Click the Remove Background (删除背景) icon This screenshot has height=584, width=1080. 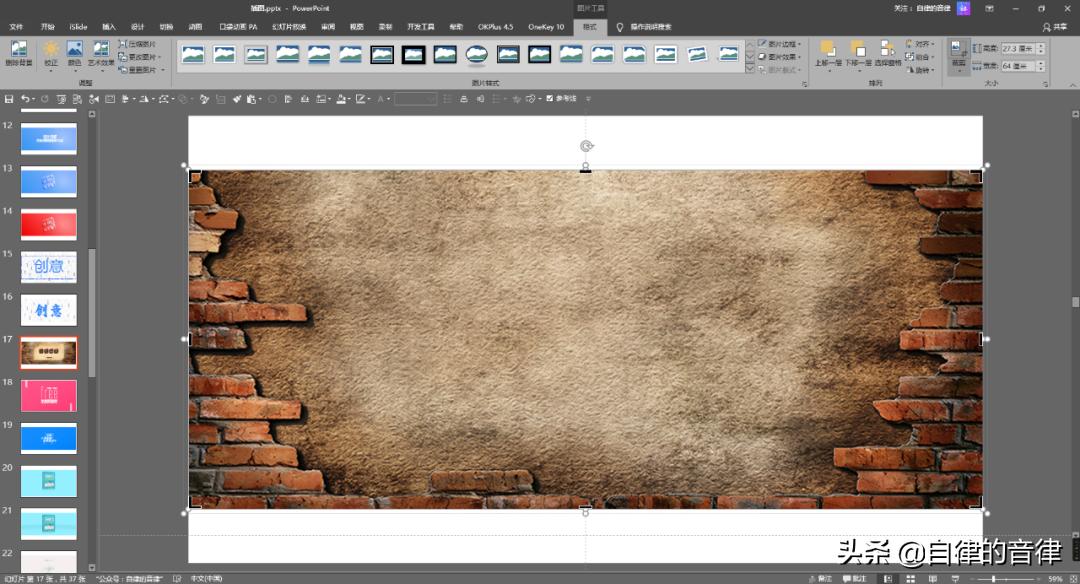pyautogui.click(x=19, y=52)
